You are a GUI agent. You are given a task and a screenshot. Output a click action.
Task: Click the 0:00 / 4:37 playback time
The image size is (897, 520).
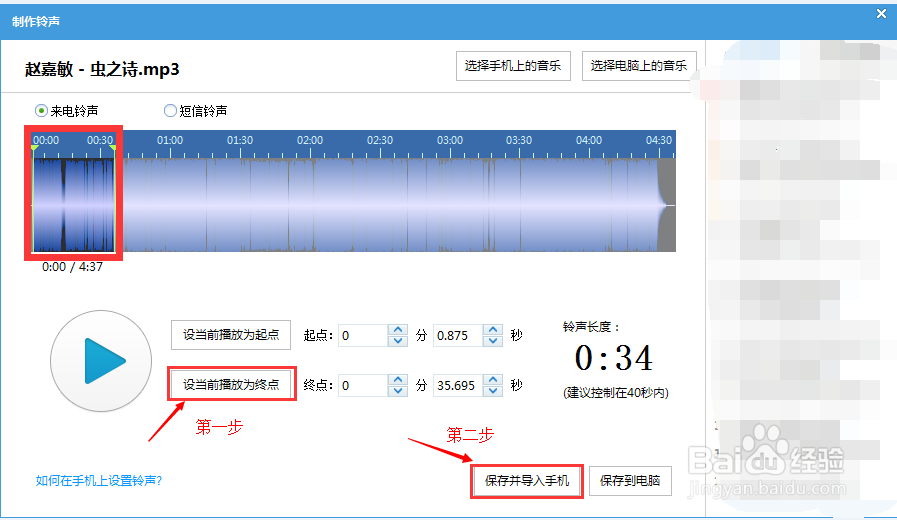(x=72, y=267)
